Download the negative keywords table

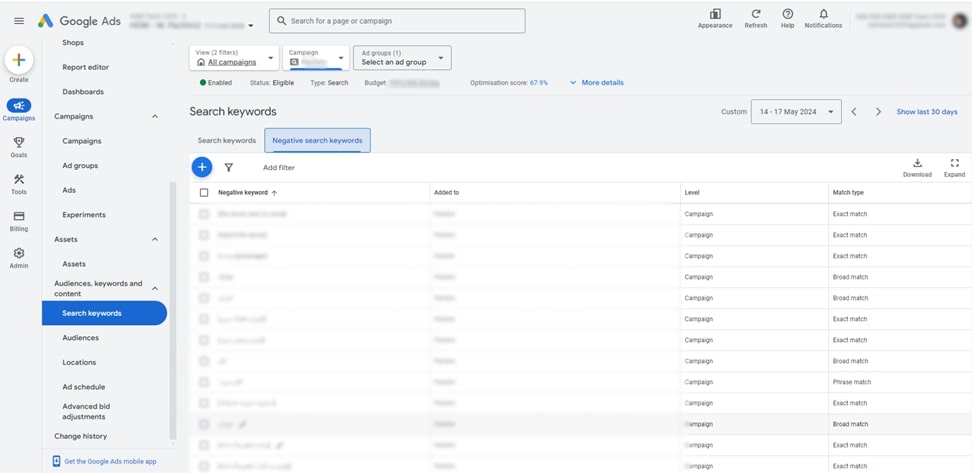[x=917, y=164]
